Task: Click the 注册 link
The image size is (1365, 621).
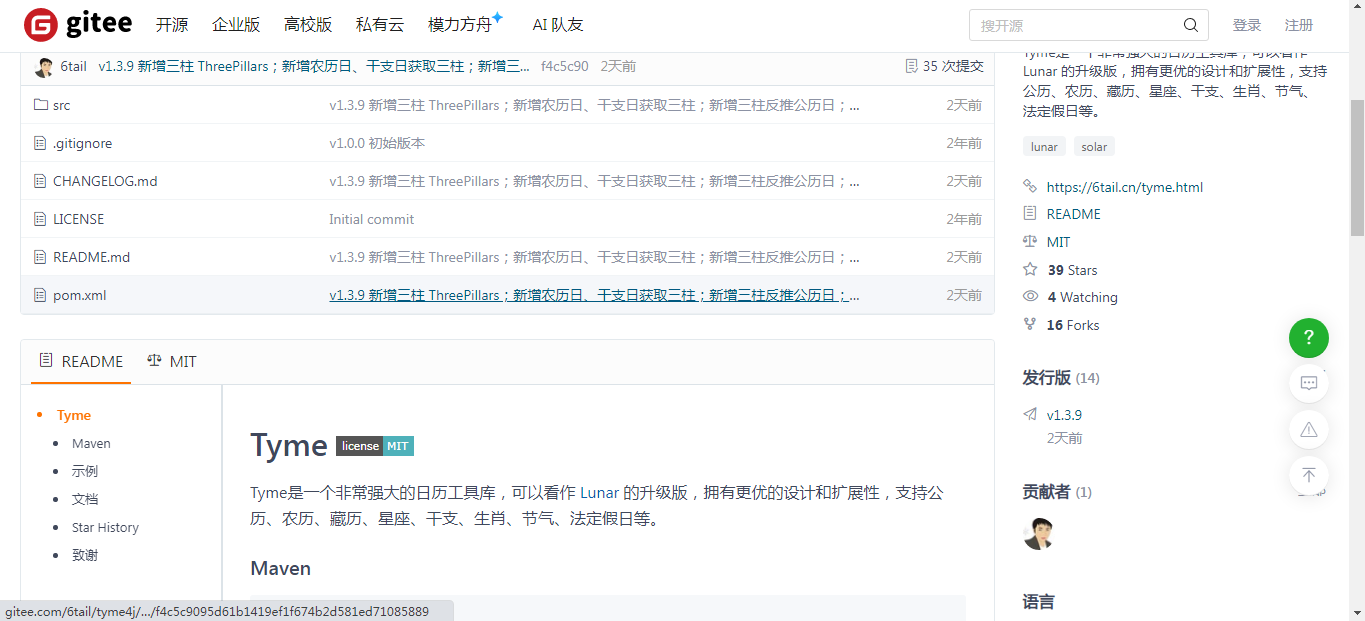Action: (1299, 25)
